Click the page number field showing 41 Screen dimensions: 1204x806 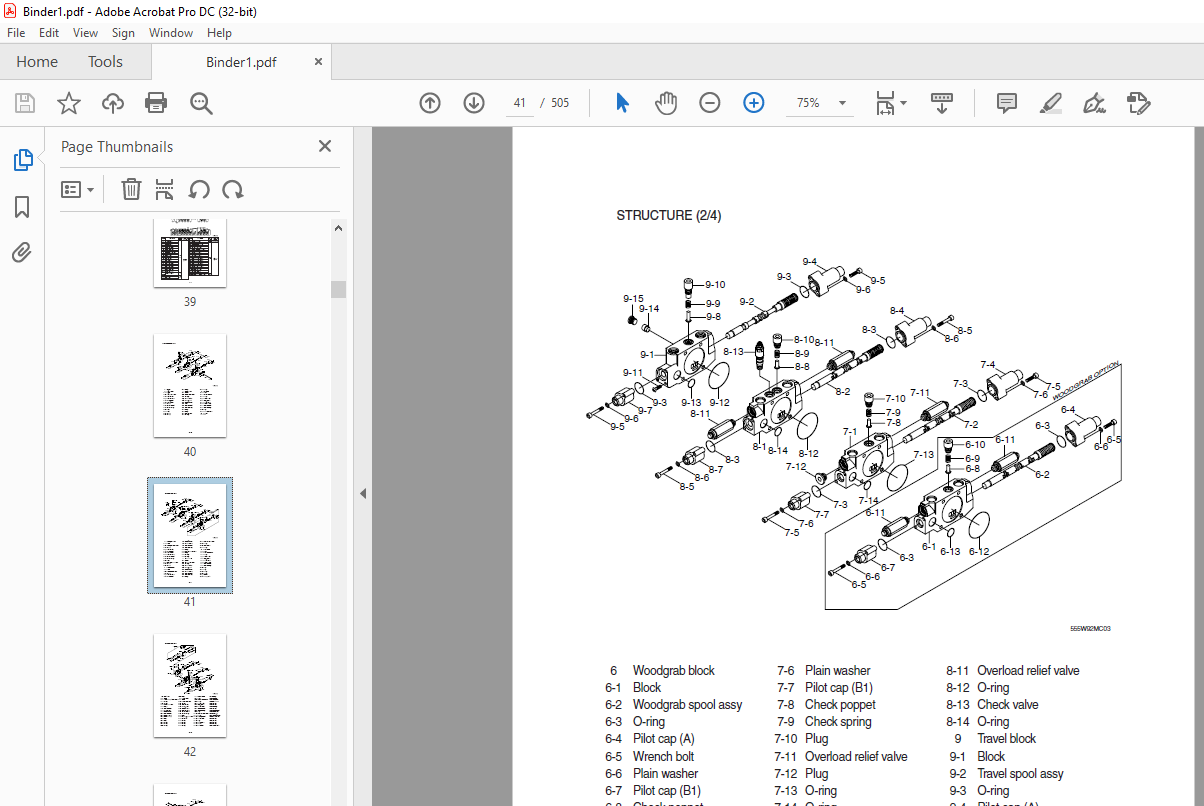[x=520, y=103]
